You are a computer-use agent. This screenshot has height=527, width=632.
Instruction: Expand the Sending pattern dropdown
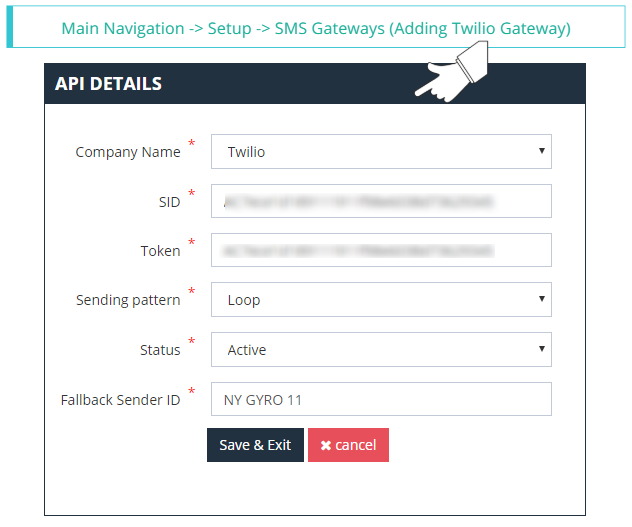381,299
